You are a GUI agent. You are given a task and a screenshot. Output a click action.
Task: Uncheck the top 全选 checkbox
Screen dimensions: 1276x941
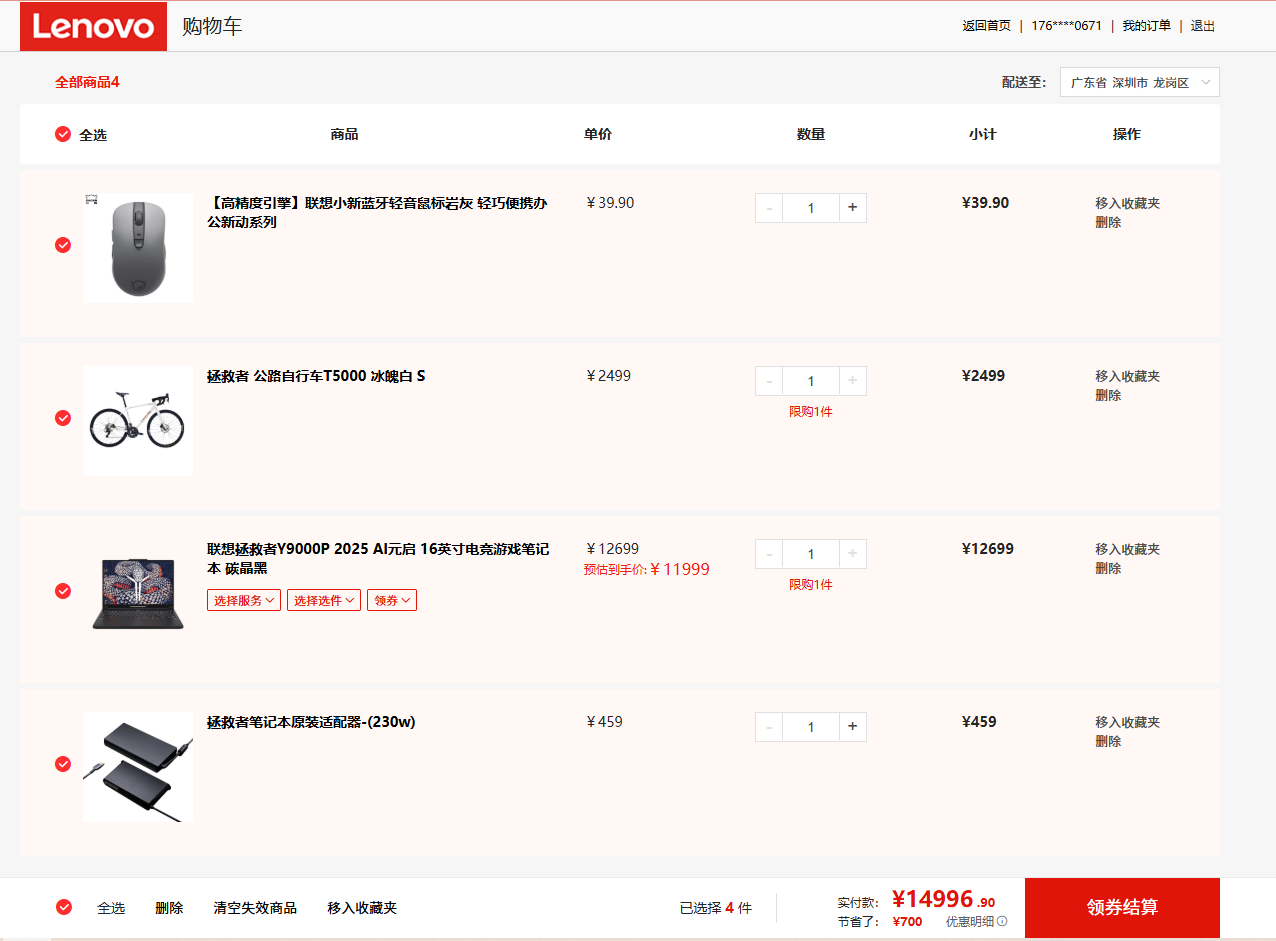pyautogui.click(x=63, y=134)
